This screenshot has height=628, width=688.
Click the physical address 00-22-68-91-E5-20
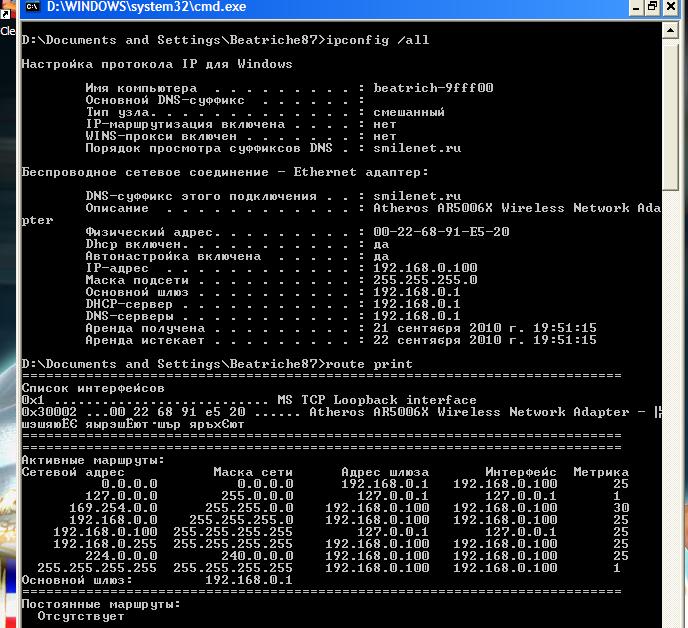click(x=441, y=232)
